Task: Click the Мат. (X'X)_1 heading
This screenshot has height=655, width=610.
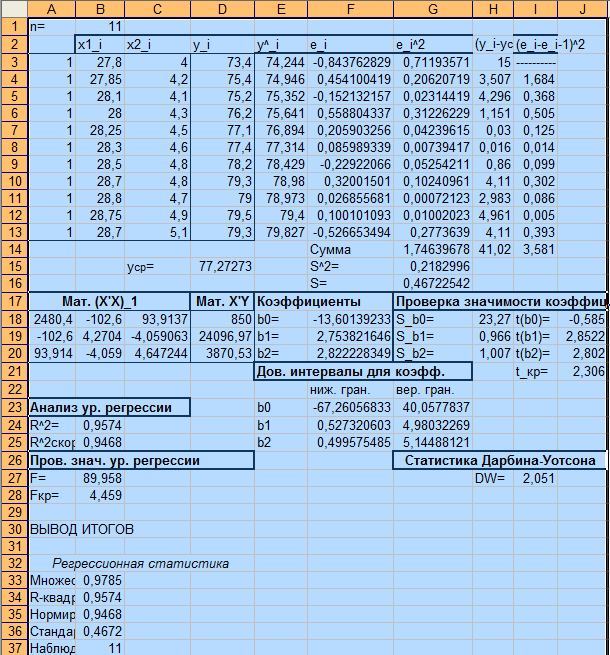Action: tap(109, 302)
